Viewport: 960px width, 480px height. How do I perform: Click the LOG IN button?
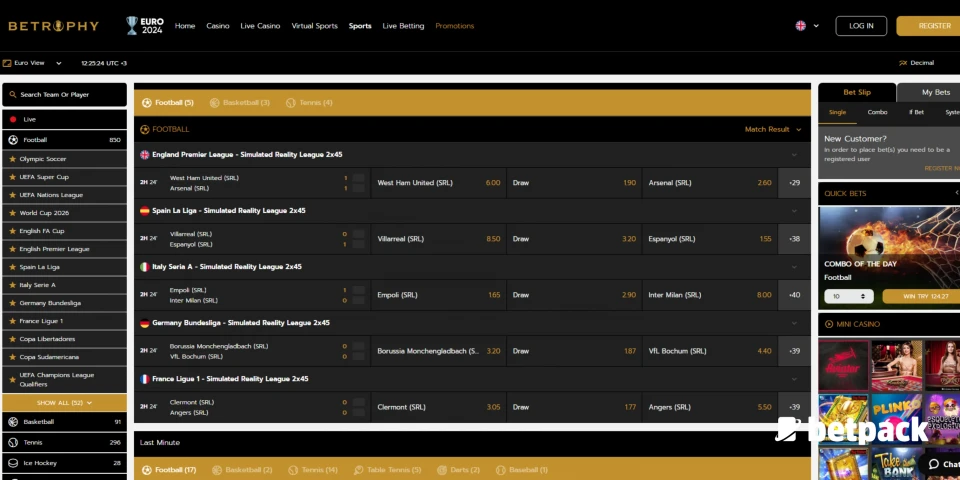(861, 26)
